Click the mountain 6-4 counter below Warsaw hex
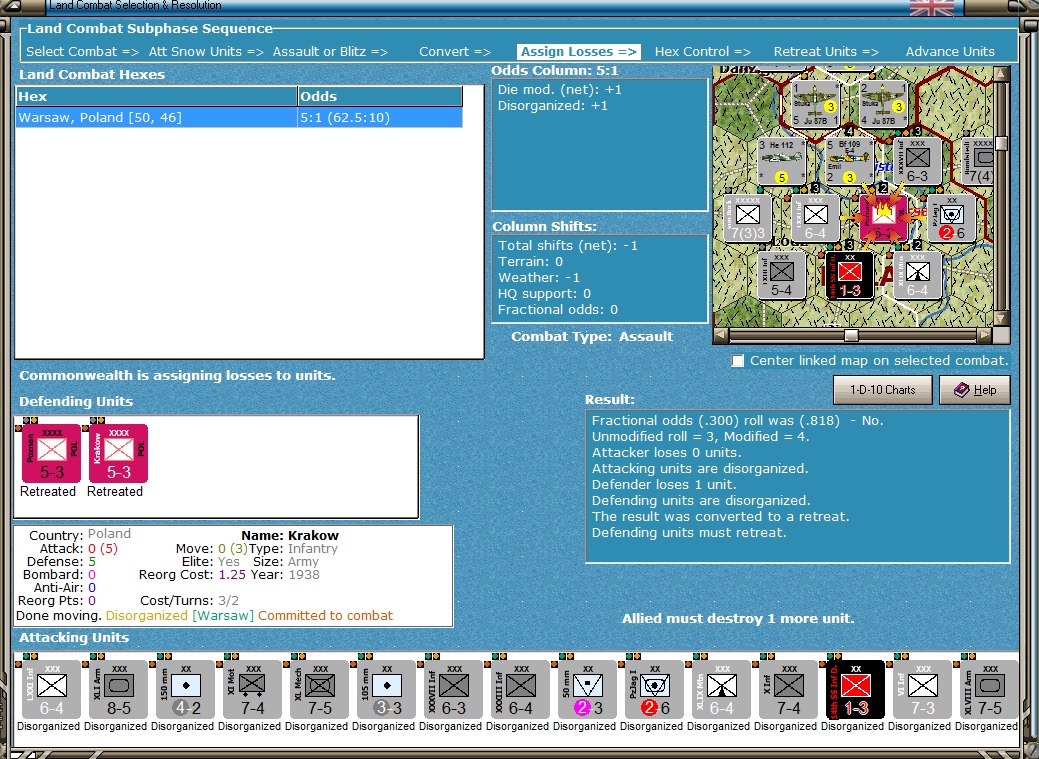Viewport: 1039px width, 759px height. pos(918,275)
